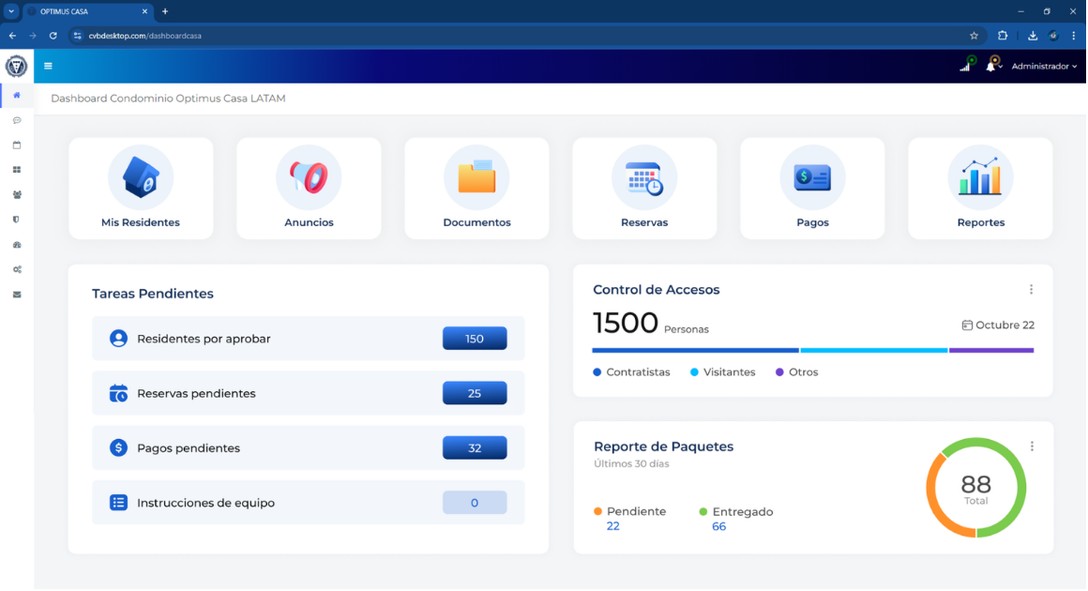This screenshot has width=1088, height=591.
Task: Open a new browser tab
Action: point(165,11)
